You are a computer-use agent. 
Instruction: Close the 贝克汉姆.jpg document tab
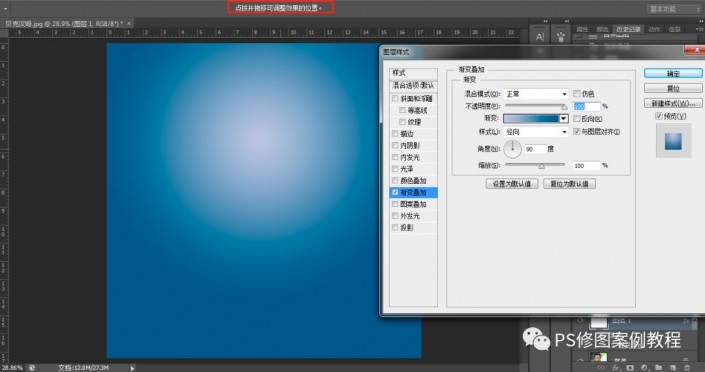click(129, 23)
